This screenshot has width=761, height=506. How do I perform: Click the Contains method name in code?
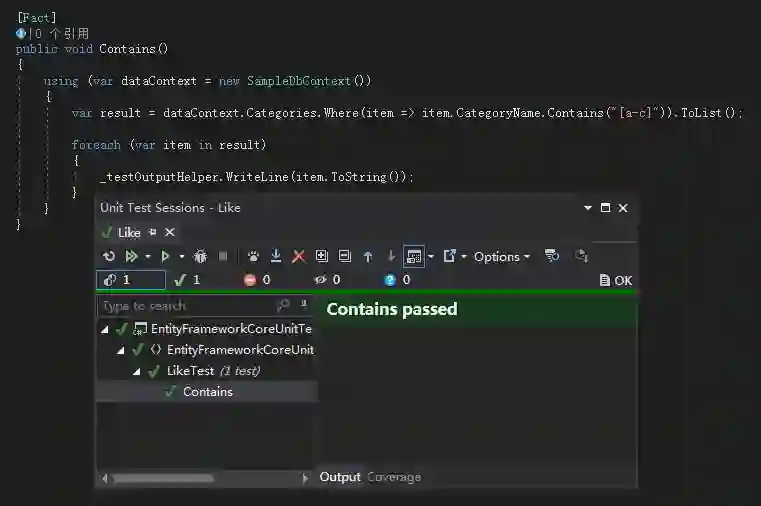(x=127, y=49)
